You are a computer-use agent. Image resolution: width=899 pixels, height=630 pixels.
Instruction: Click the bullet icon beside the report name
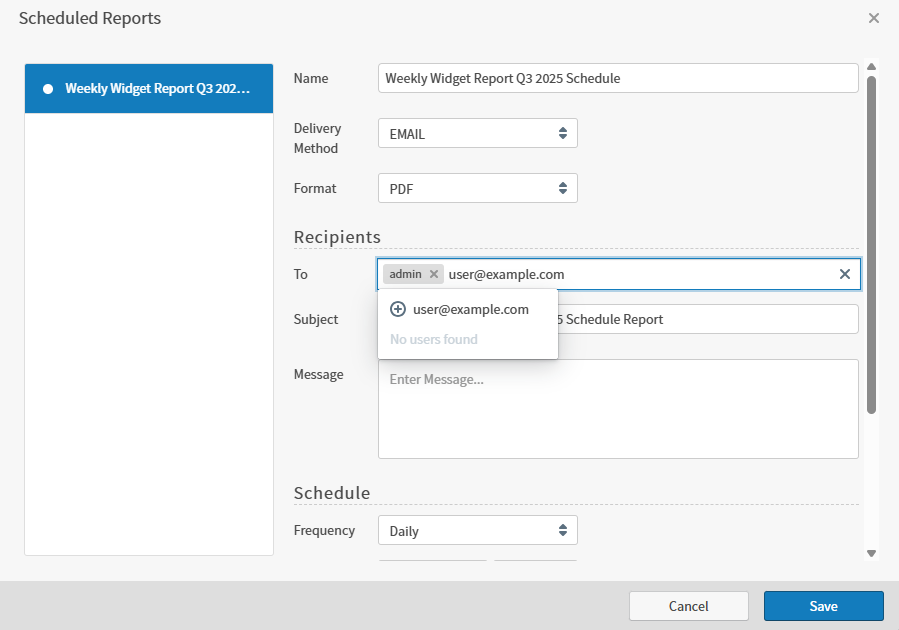point(47,88)
